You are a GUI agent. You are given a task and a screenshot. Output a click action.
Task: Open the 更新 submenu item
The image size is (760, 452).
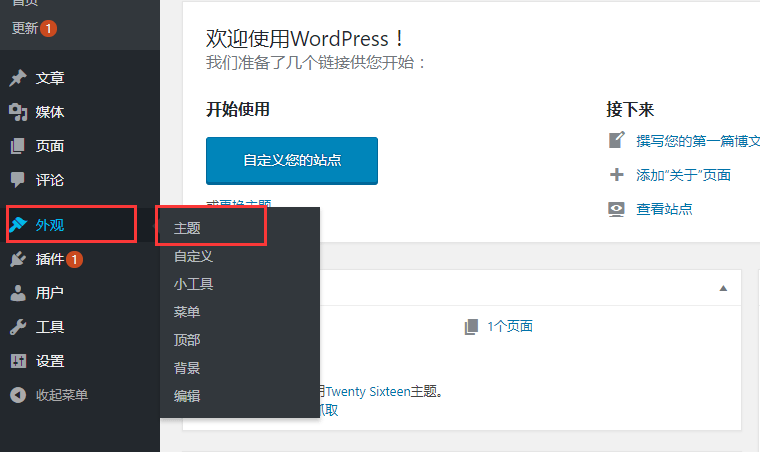point(25,29)
